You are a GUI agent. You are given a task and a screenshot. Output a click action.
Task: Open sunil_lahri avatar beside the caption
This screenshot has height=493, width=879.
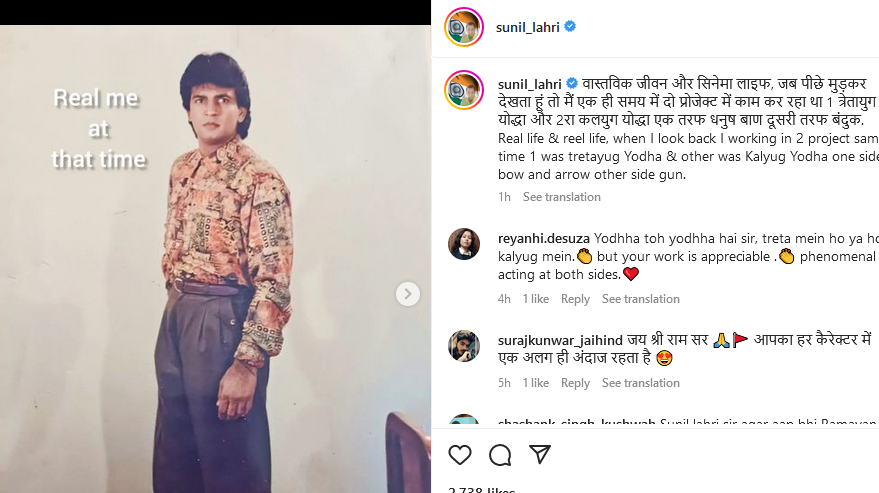pyautogui.click(x=464, y=91)
